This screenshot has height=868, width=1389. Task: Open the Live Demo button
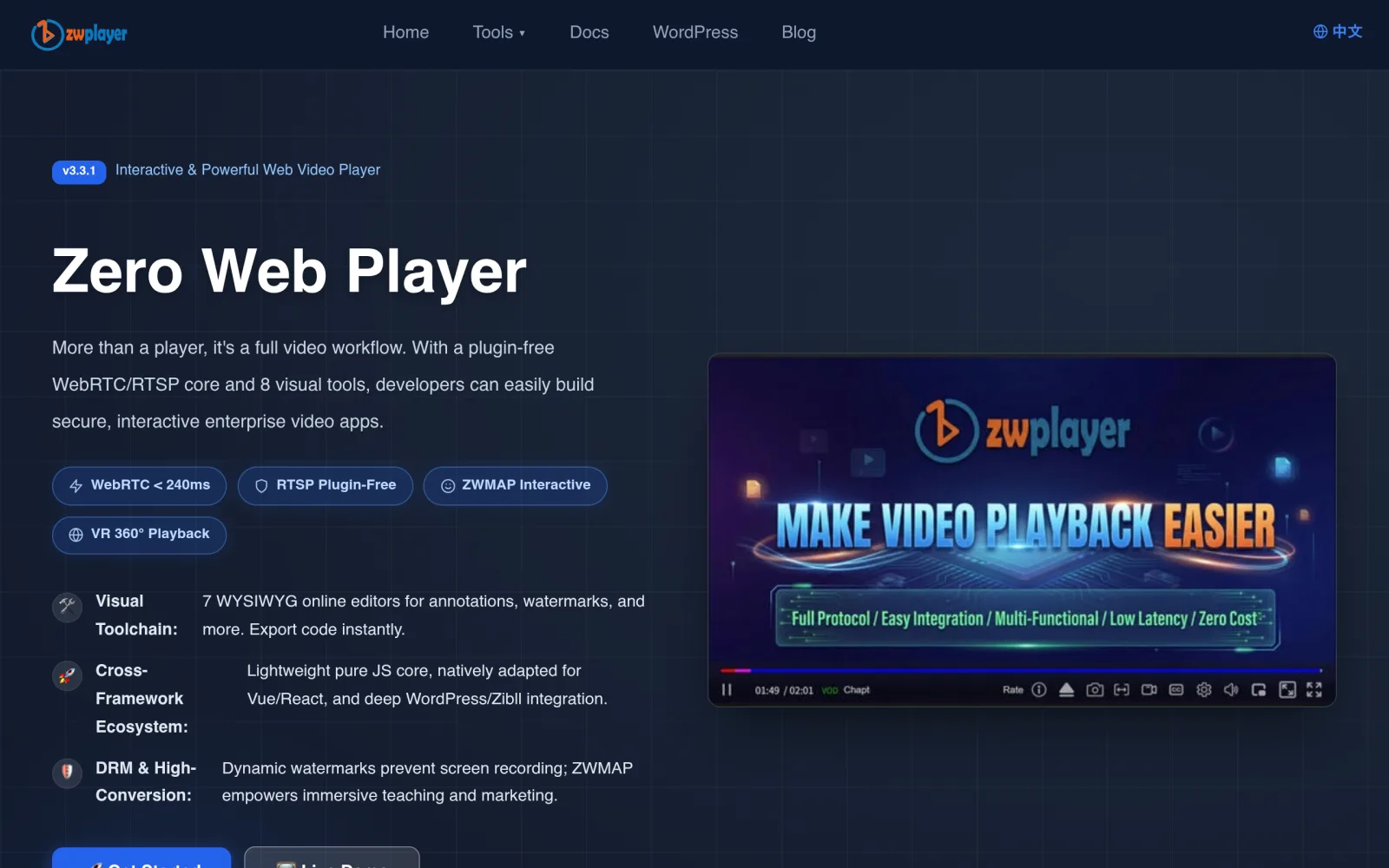coord(332,858)
